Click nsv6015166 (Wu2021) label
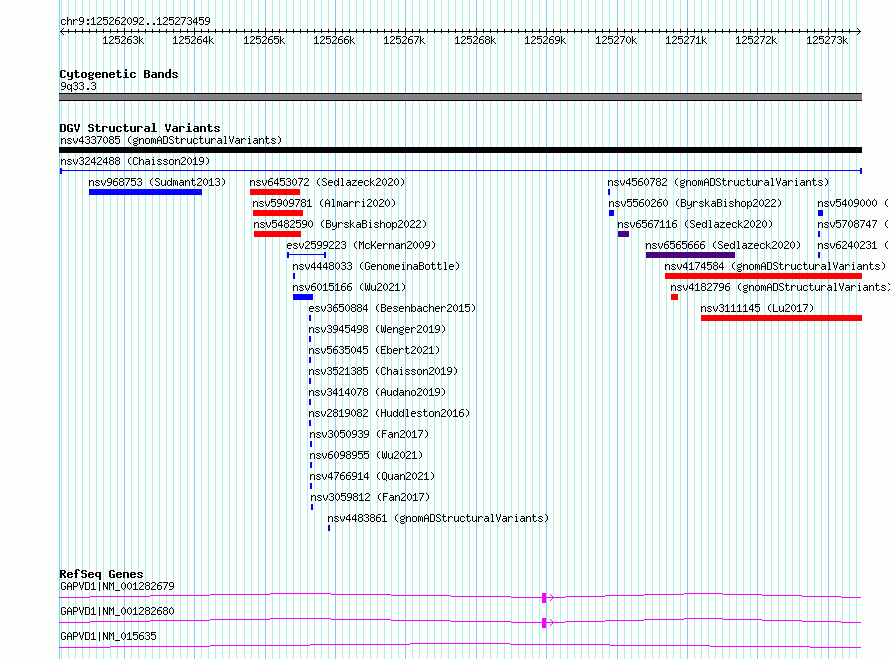The width and height of the screenshot is (890, 659). tap(349, 287)
